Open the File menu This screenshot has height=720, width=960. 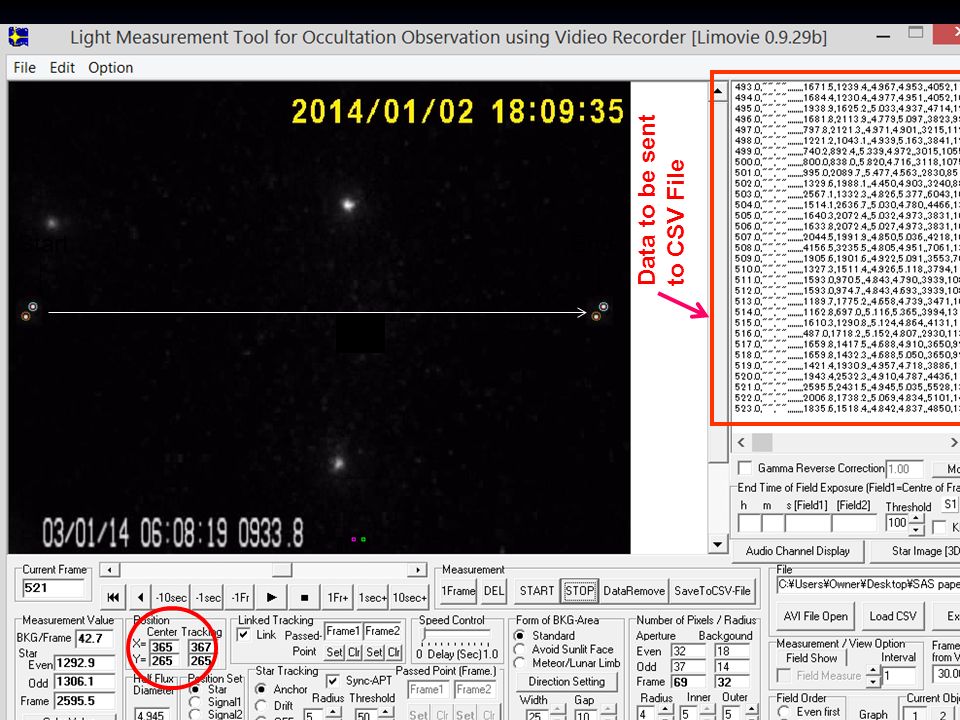click(x=24, y=67)
